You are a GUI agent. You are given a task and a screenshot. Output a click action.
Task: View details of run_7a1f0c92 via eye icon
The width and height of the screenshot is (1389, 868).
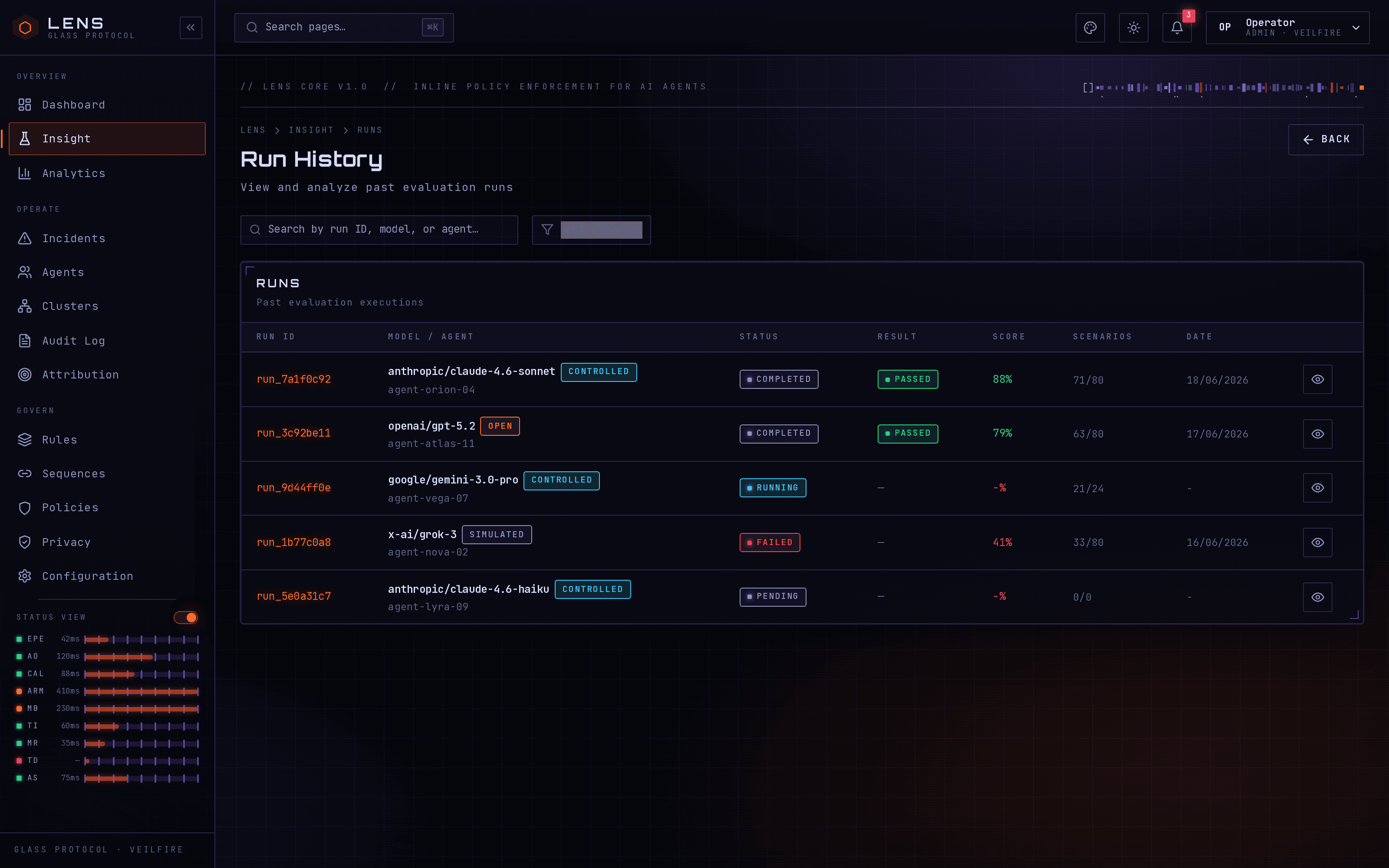click(1317, 379)
